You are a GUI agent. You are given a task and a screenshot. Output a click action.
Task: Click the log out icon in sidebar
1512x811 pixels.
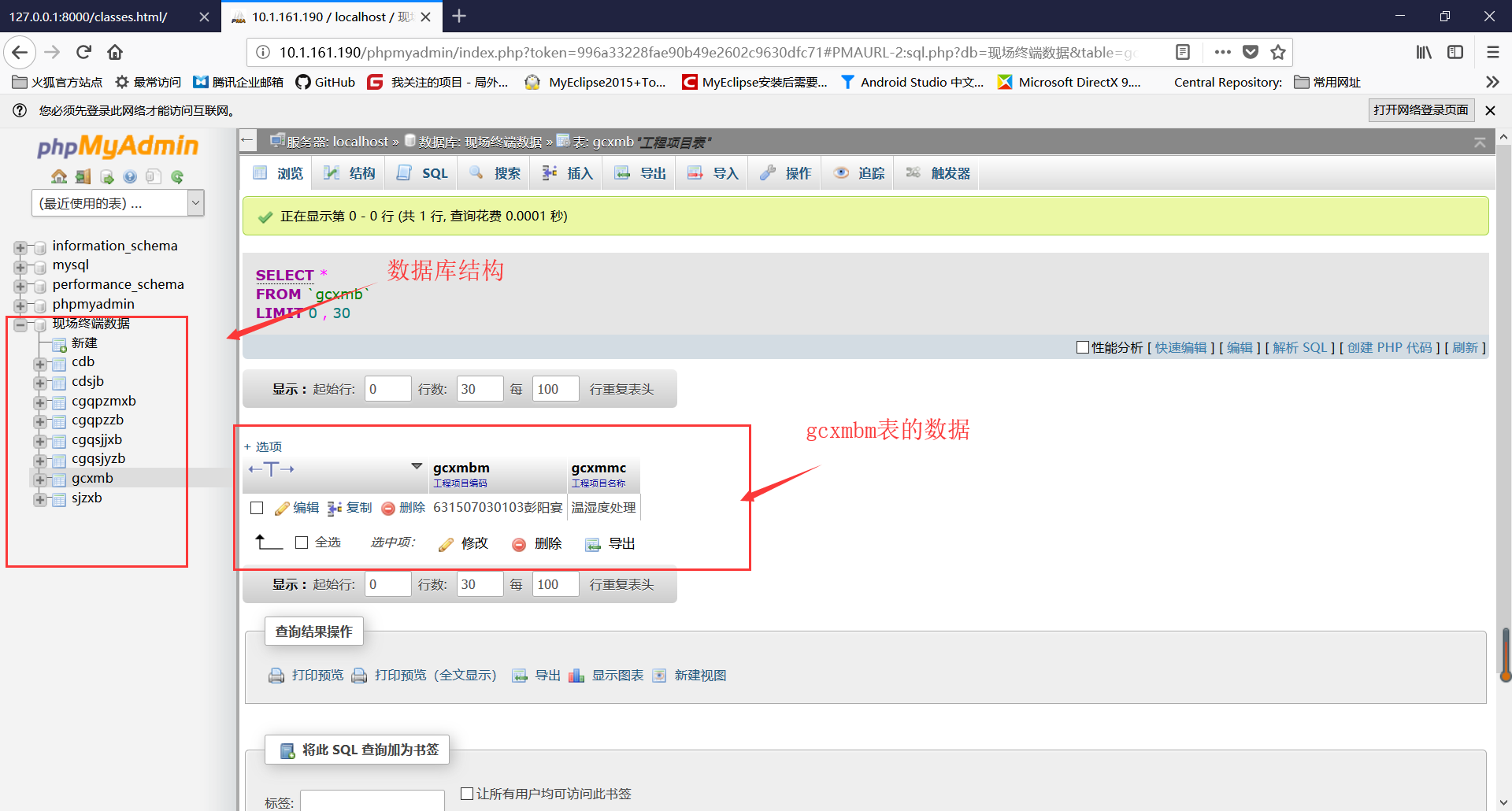point(83,176)
